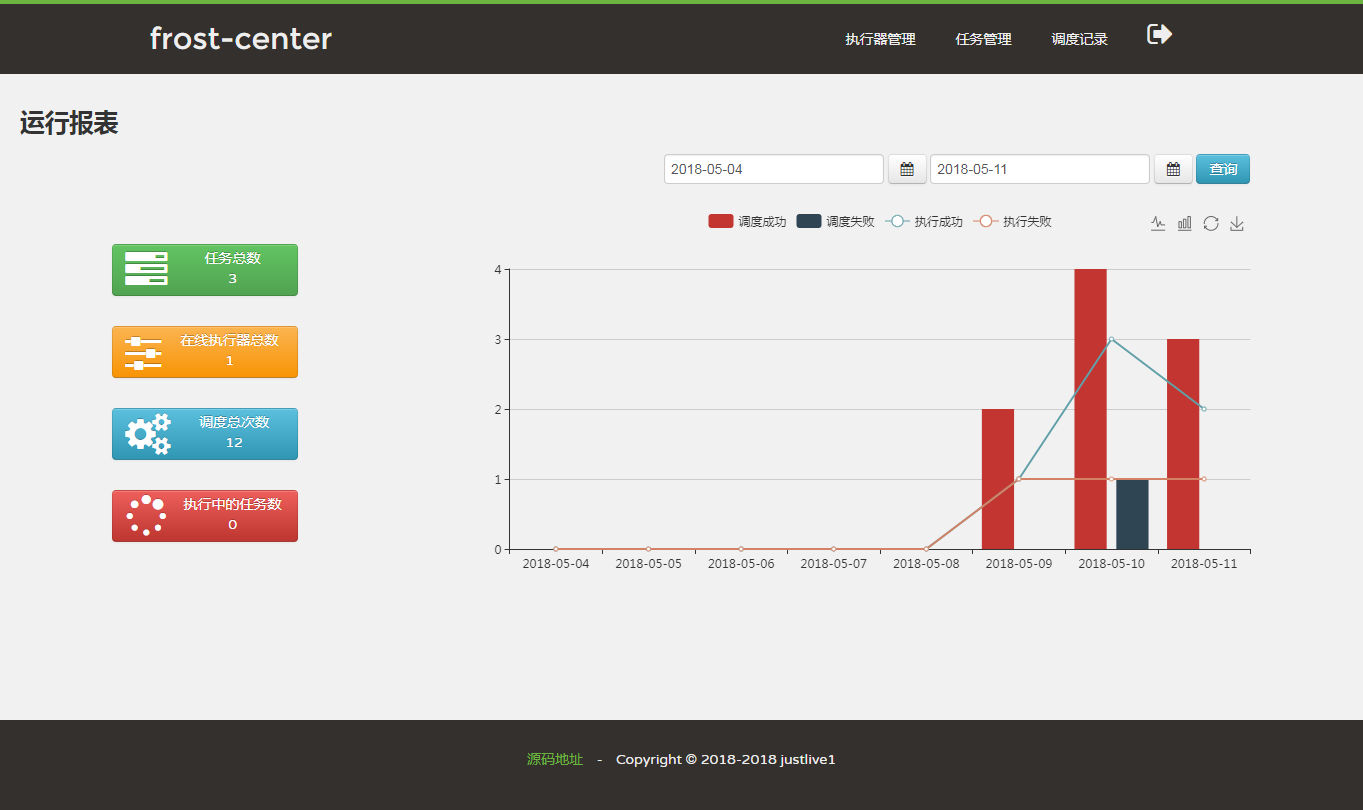Click the spinner icon on 执行中的任务数 card
The height and width of the screenshot is (810, 1363).
(x=146, y=515)
